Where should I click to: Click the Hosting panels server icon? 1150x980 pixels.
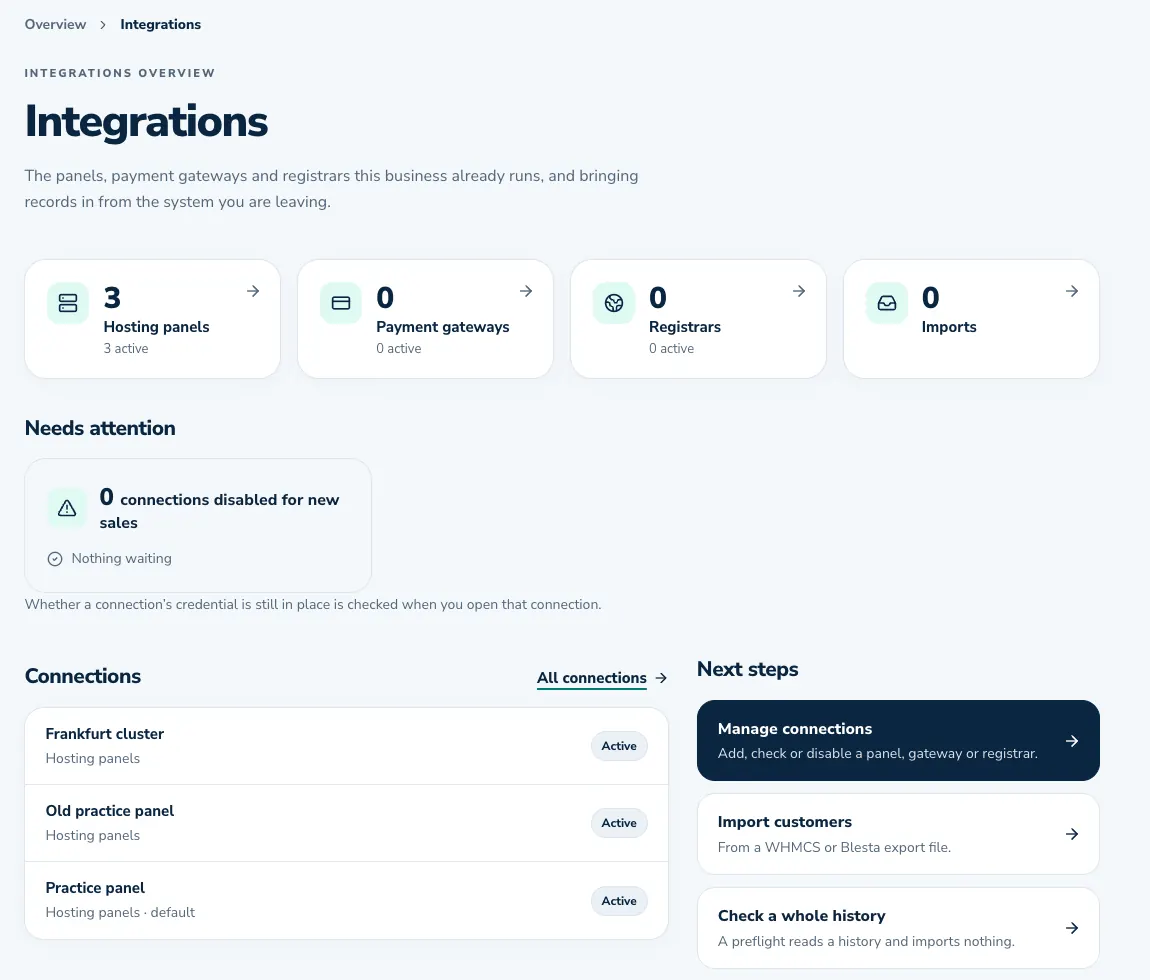(x=68, y=303)
